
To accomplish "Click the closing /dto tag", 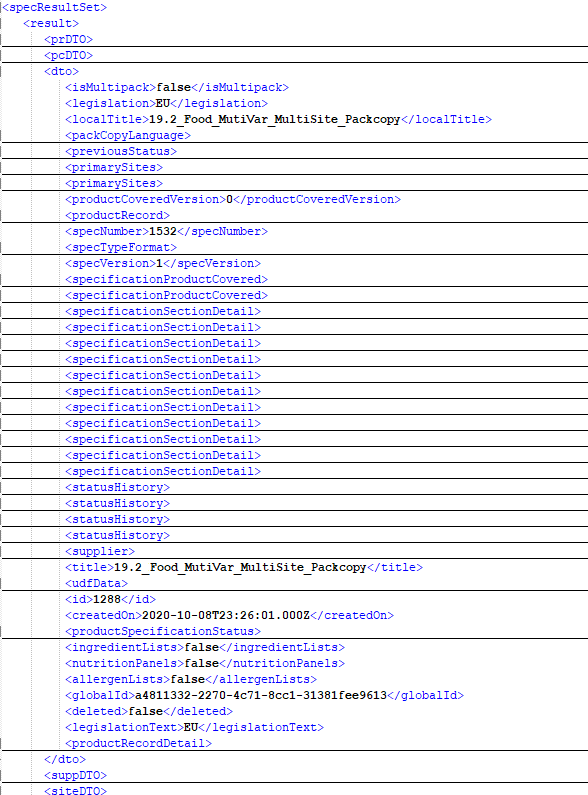I will click(65, 760).
